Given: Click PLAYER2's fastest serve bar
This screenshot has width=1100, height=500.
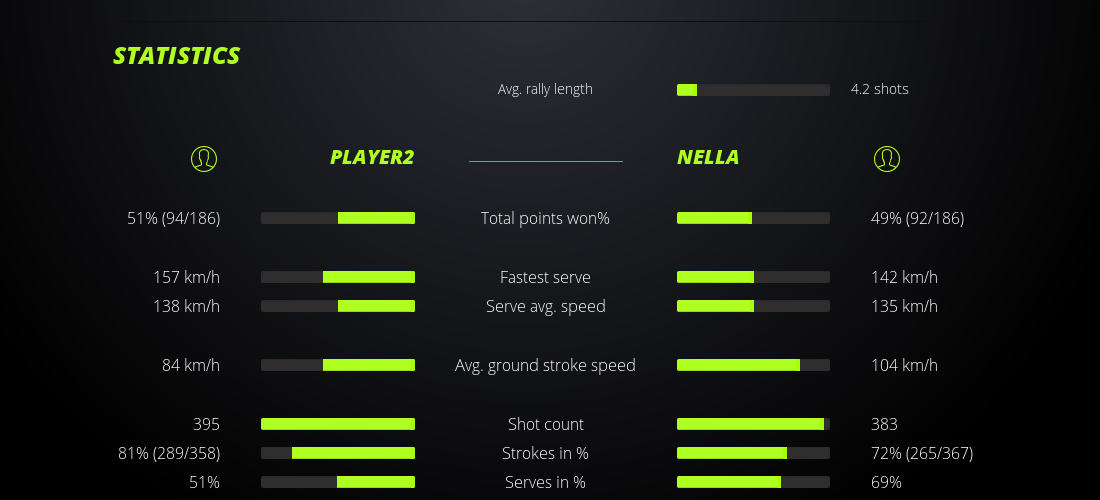Looking at the screenshot, I should pos(338,277).
